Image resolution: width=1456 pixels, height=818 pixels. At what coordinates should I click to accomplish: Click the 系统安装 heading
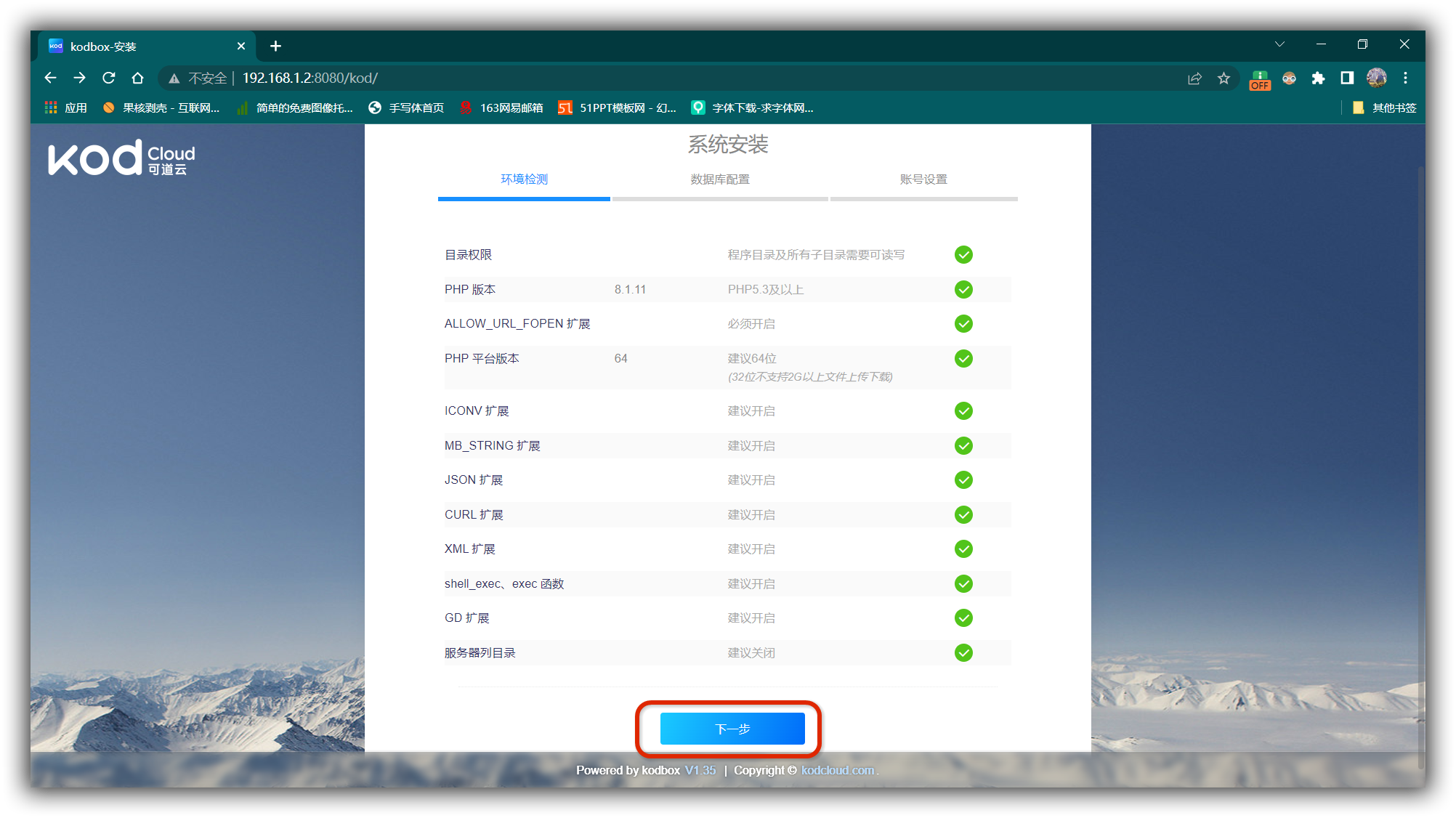(728, 145)
